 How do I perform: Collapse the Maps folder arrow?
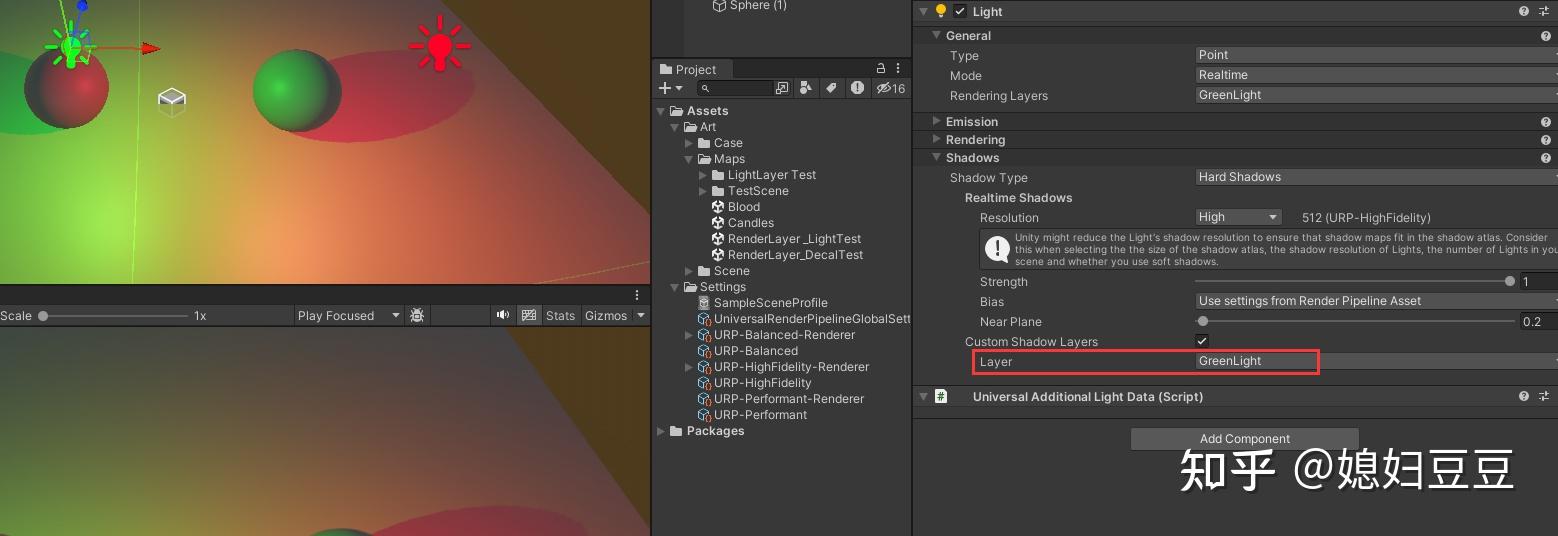689,159
